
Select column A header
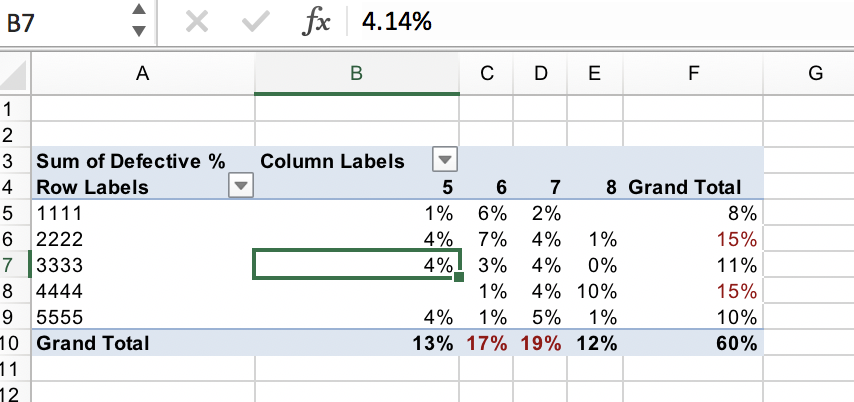coord(143,74)
